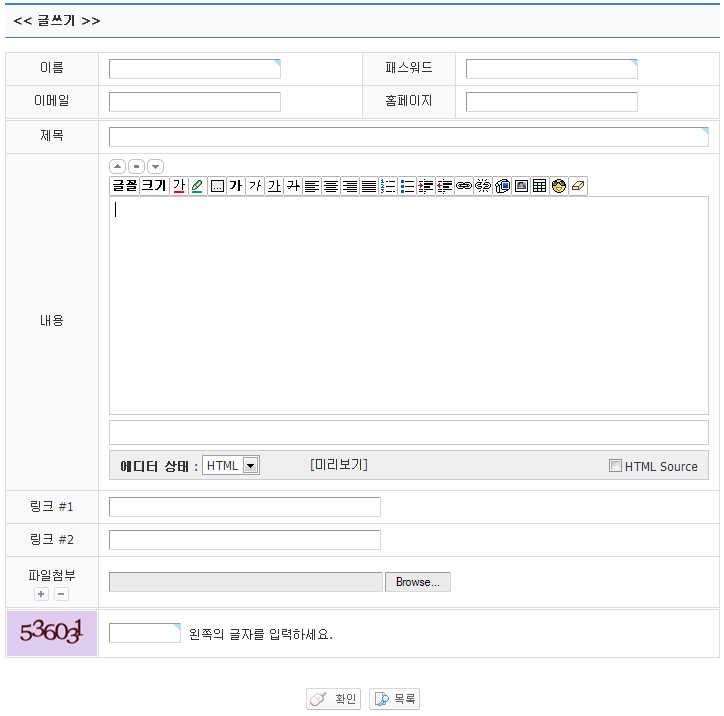Click the 확인 confirm button

pyautogui.click(x=334, y=699)
